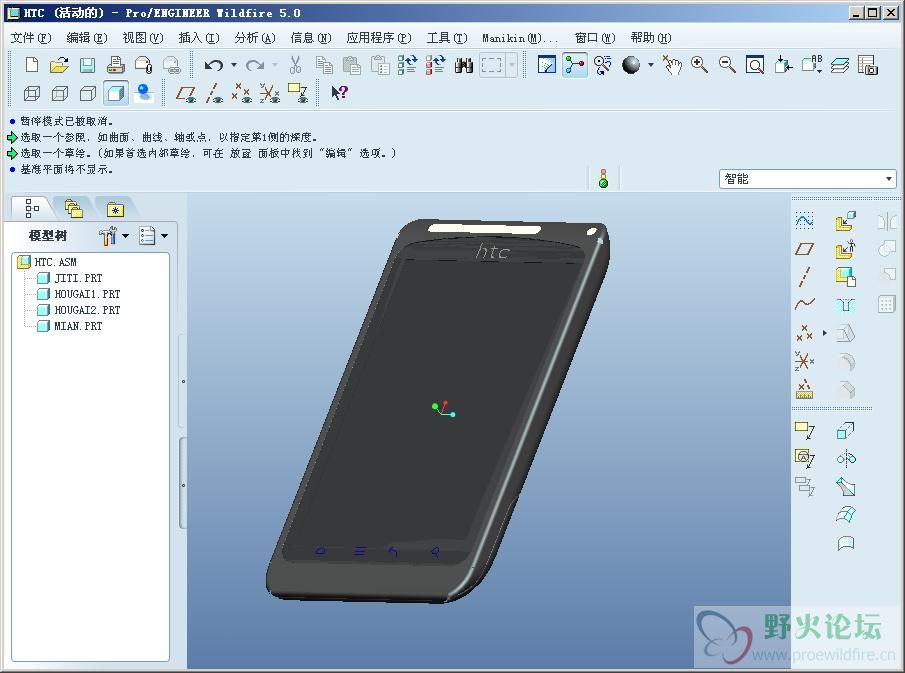This screenshot has height=673, width=905.
Task: Switch to the favorites navigator tab
Action: click(x=115, y=209)
